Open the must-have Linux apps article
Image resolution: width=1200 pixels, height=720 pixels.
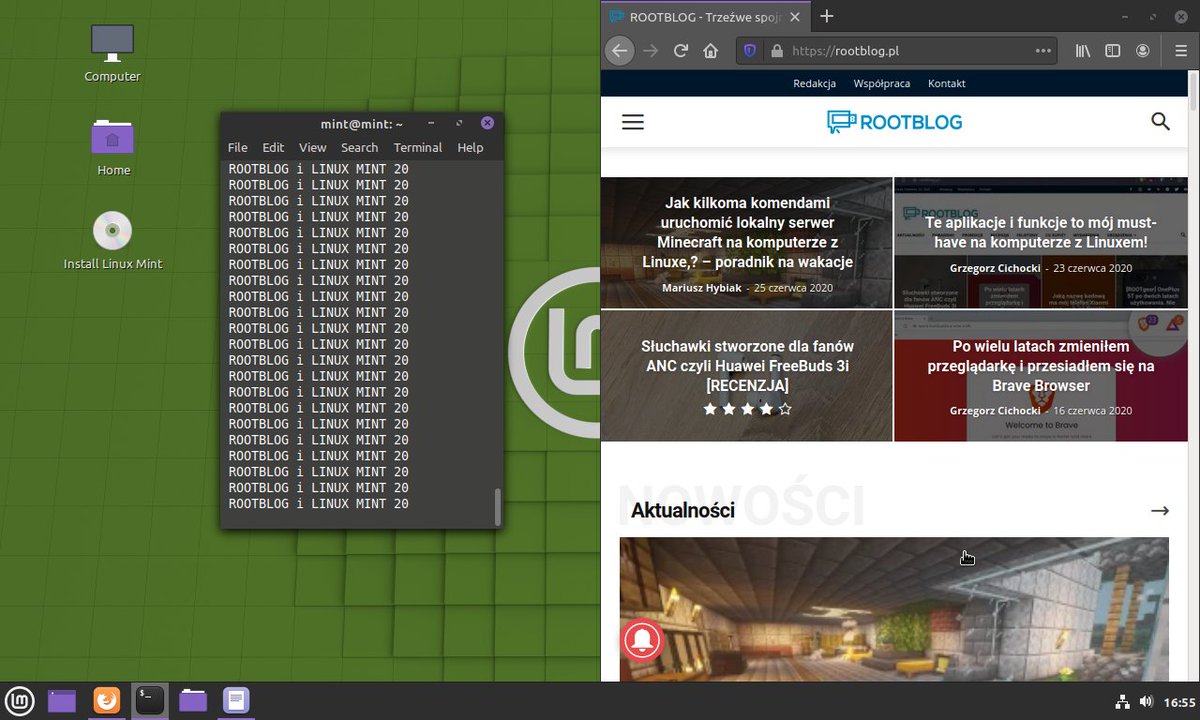point(1041,232)
